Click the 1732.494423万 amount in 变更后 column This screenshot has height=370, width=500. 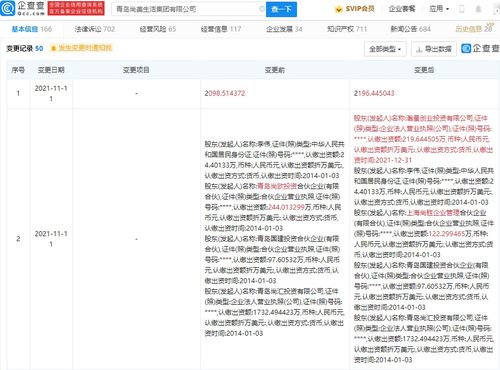[426, 339]
